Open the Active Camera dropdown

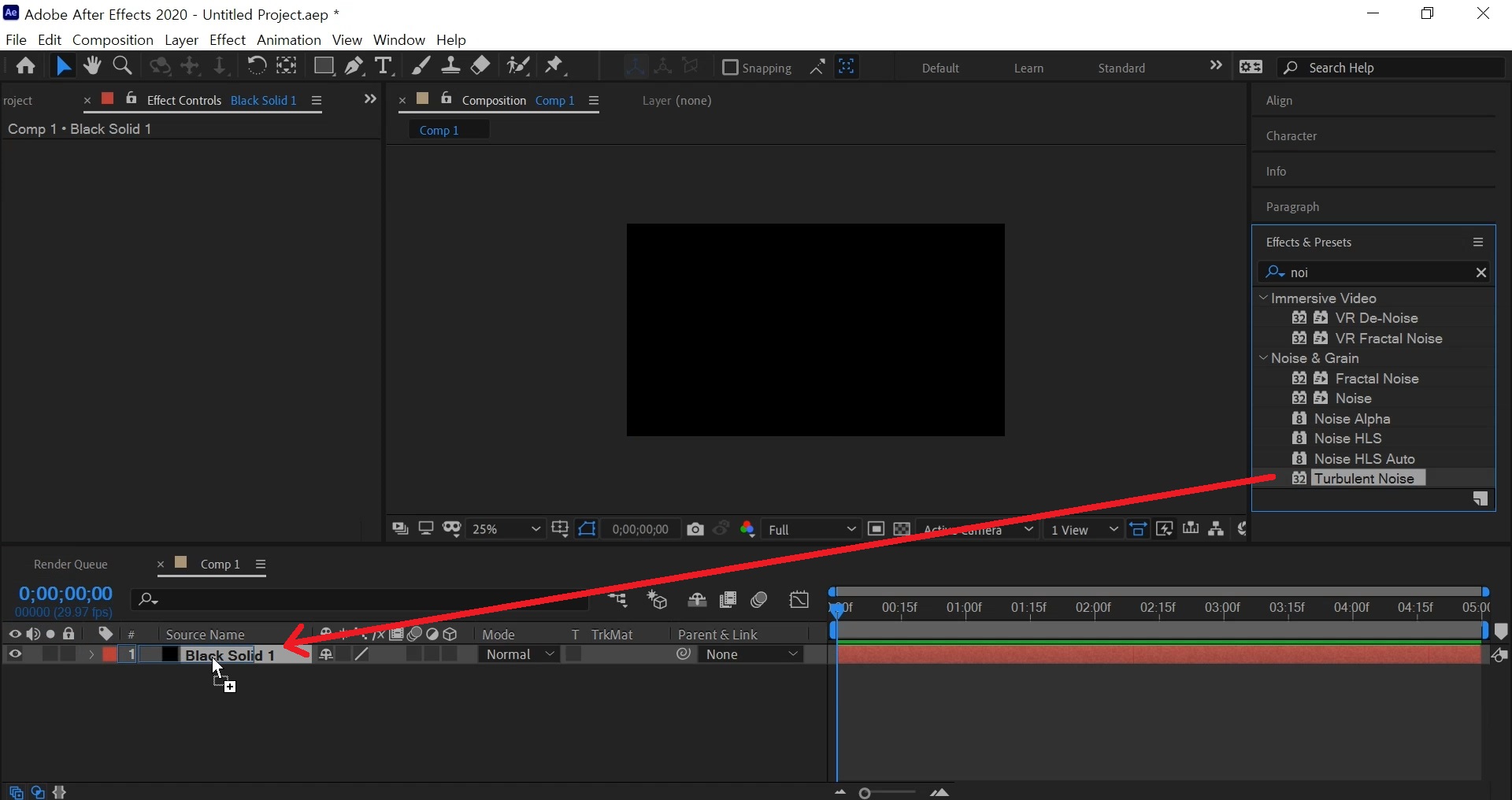(977, 529)
